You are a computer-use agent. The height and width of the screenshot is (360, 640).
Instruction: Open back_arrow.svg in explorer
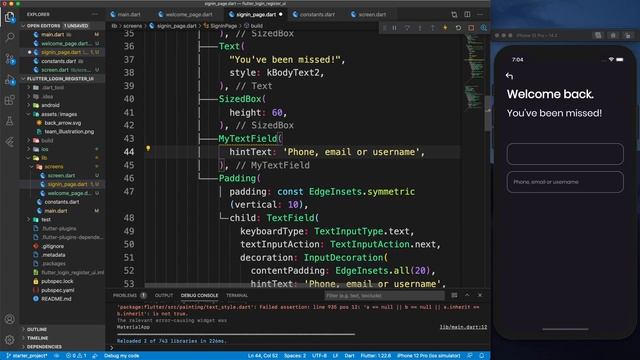point(62,123)
